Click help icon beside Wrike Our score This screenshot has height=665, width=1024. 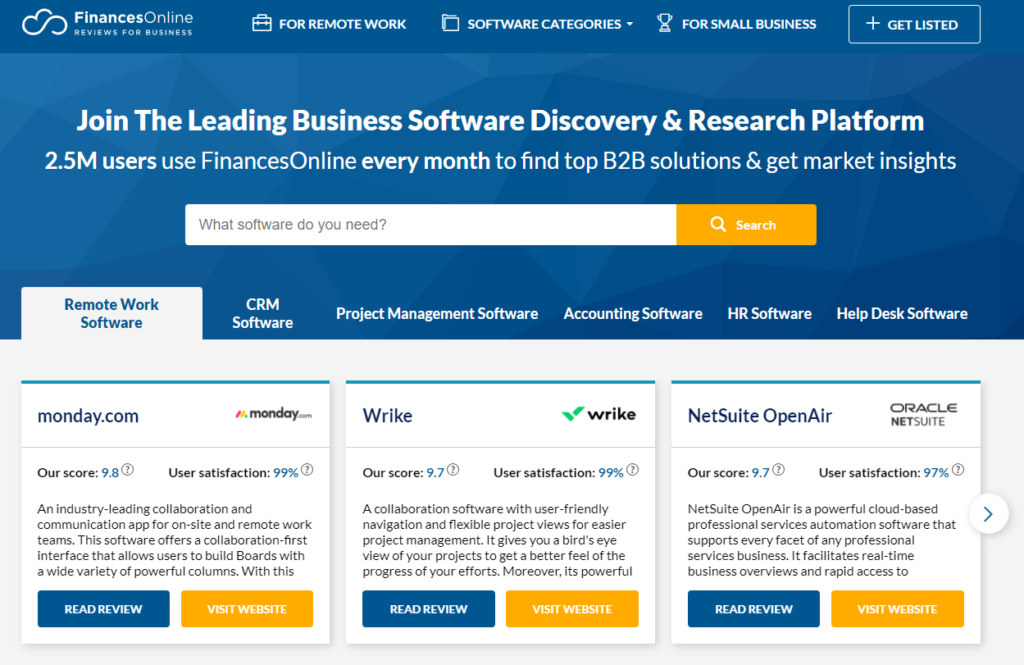[x=453, y=470]
